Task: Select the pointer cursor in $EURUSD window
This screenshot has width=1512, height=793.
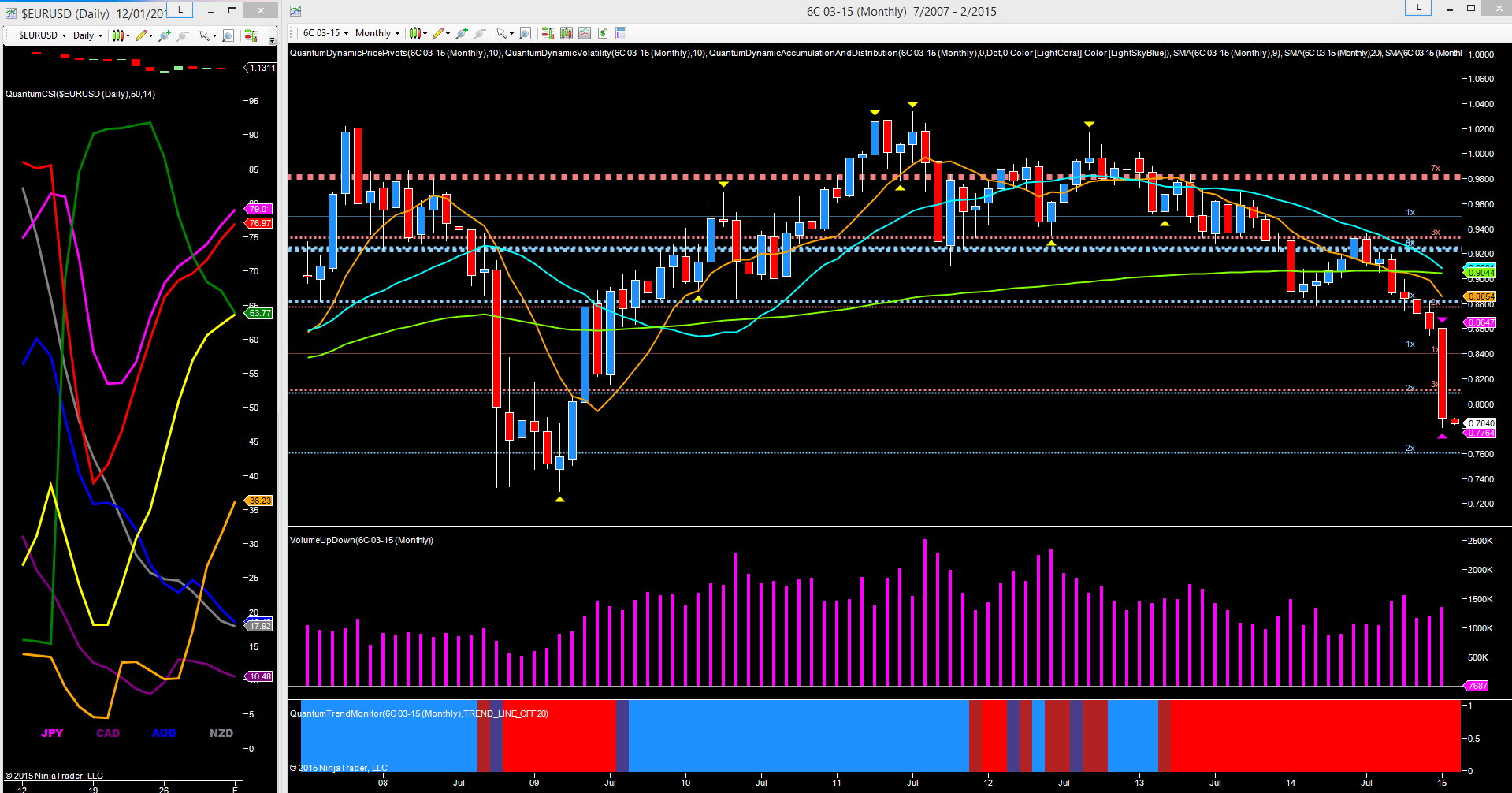Action: click(204, 35)
